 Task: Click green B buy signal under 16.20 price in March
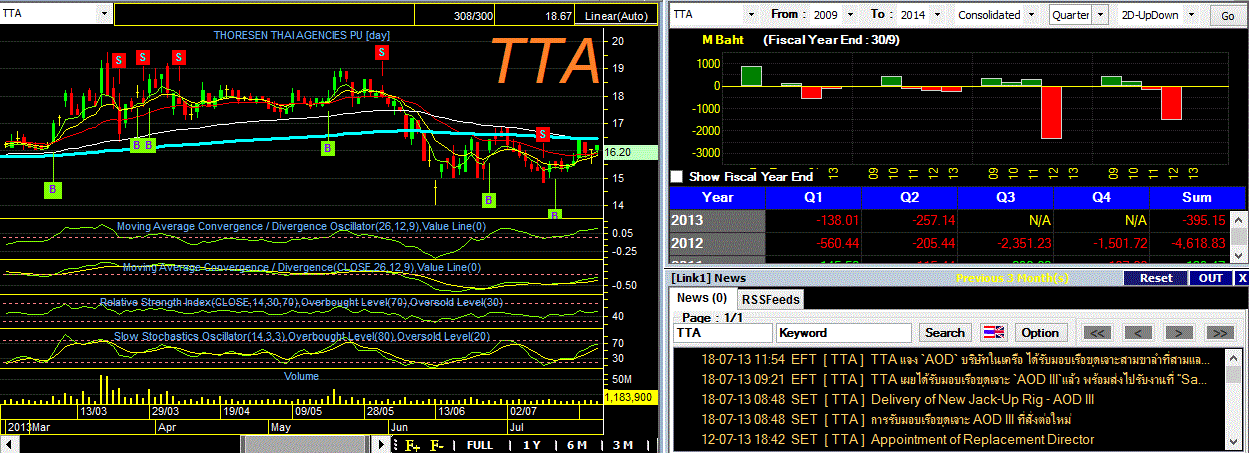[x=54, y=188]
